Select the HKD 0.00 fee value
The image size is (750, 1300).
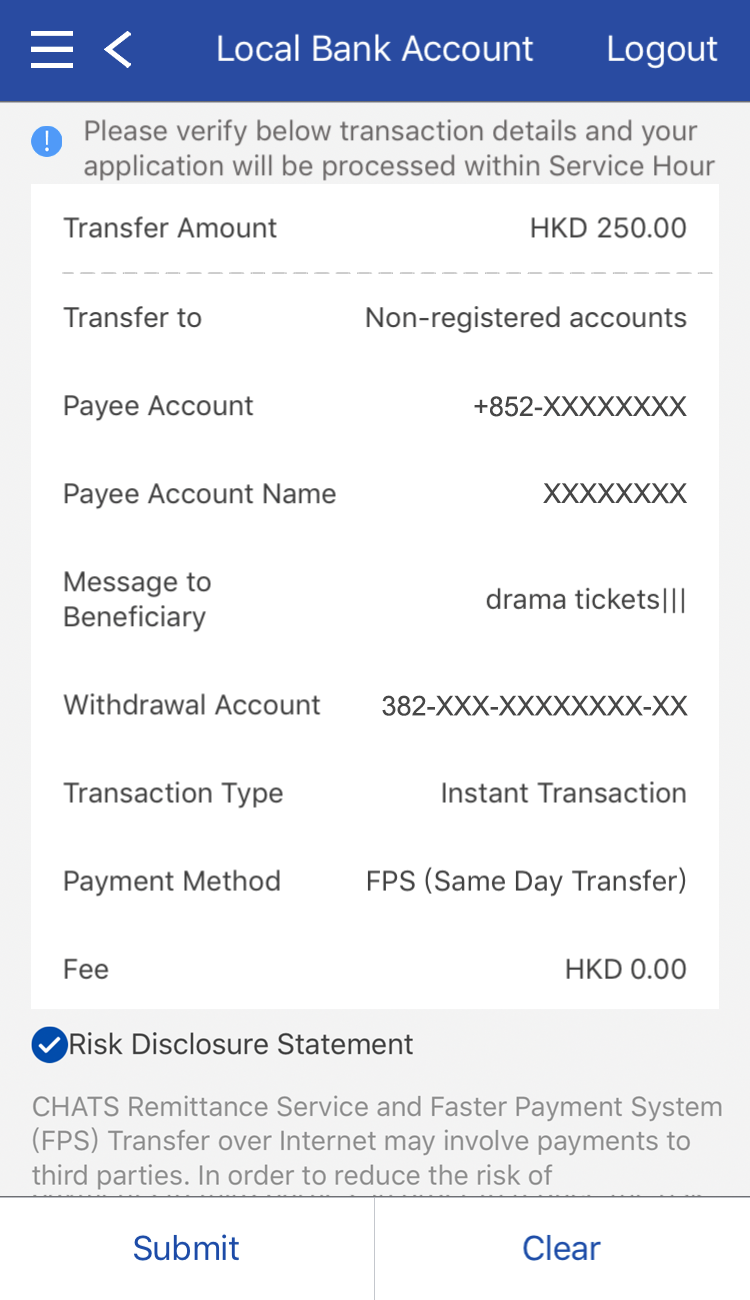click(x=625, y=969)
